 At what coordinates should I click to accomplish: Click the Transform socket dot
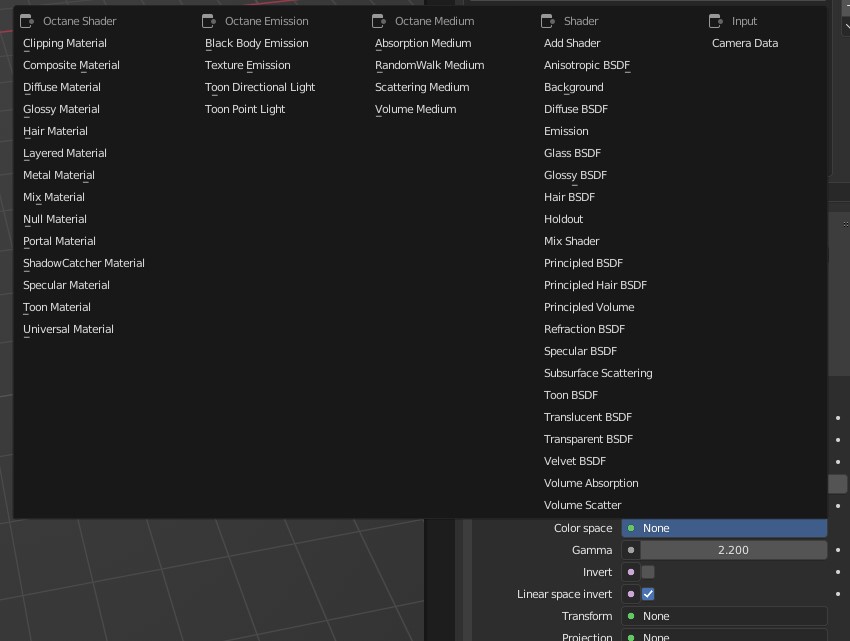(631, 616)
